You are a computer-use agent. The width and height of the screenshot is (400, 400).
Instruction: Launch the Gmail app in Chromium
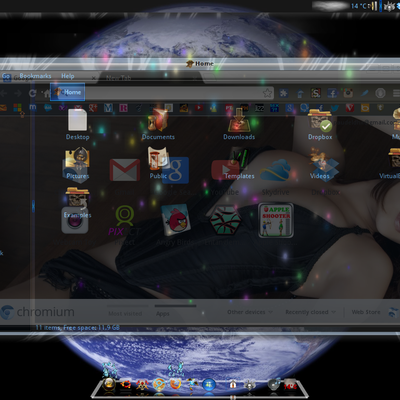(125, 170)
